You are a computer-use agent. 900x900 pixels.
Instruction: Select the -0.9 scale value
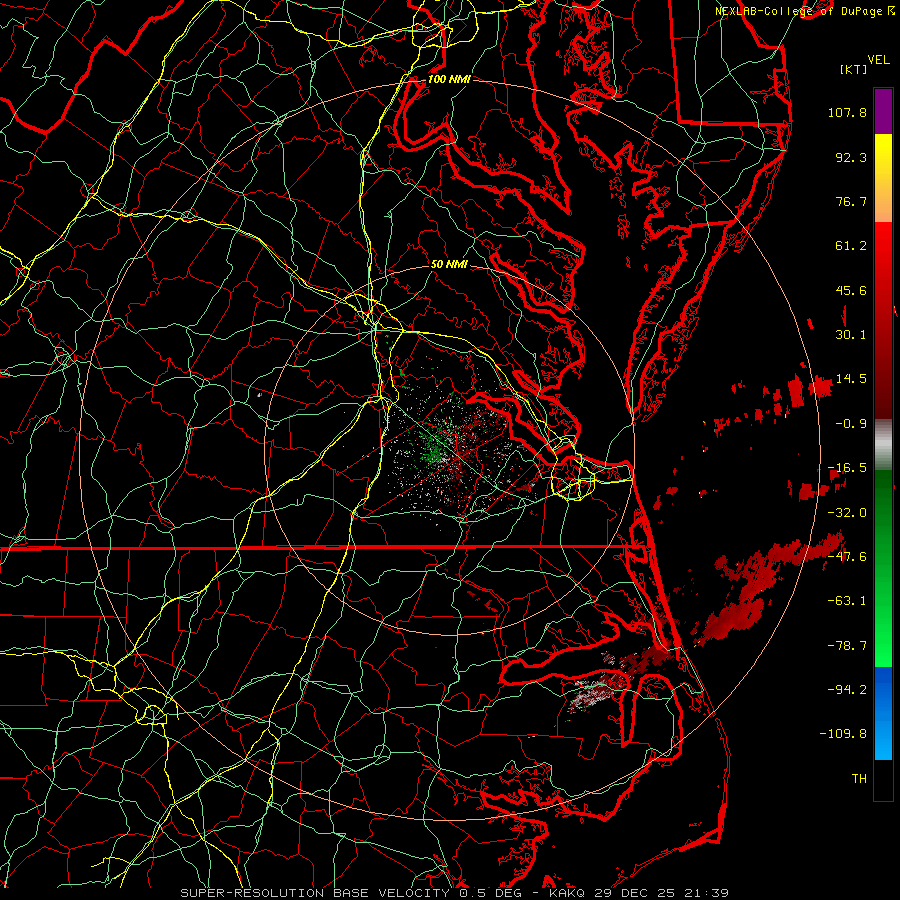tap(851, 424)
